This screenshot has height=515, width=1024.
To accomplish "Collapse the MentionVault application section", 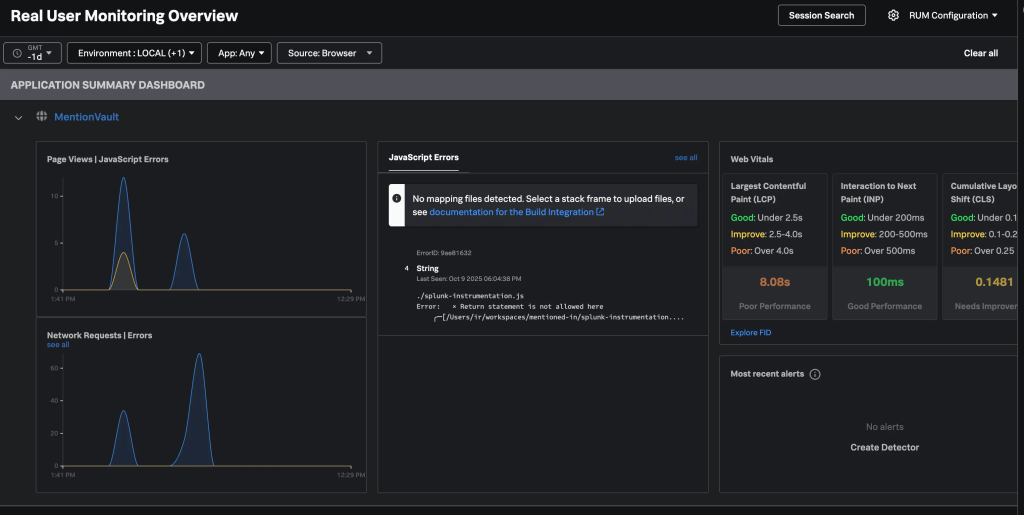I will 18,118.
